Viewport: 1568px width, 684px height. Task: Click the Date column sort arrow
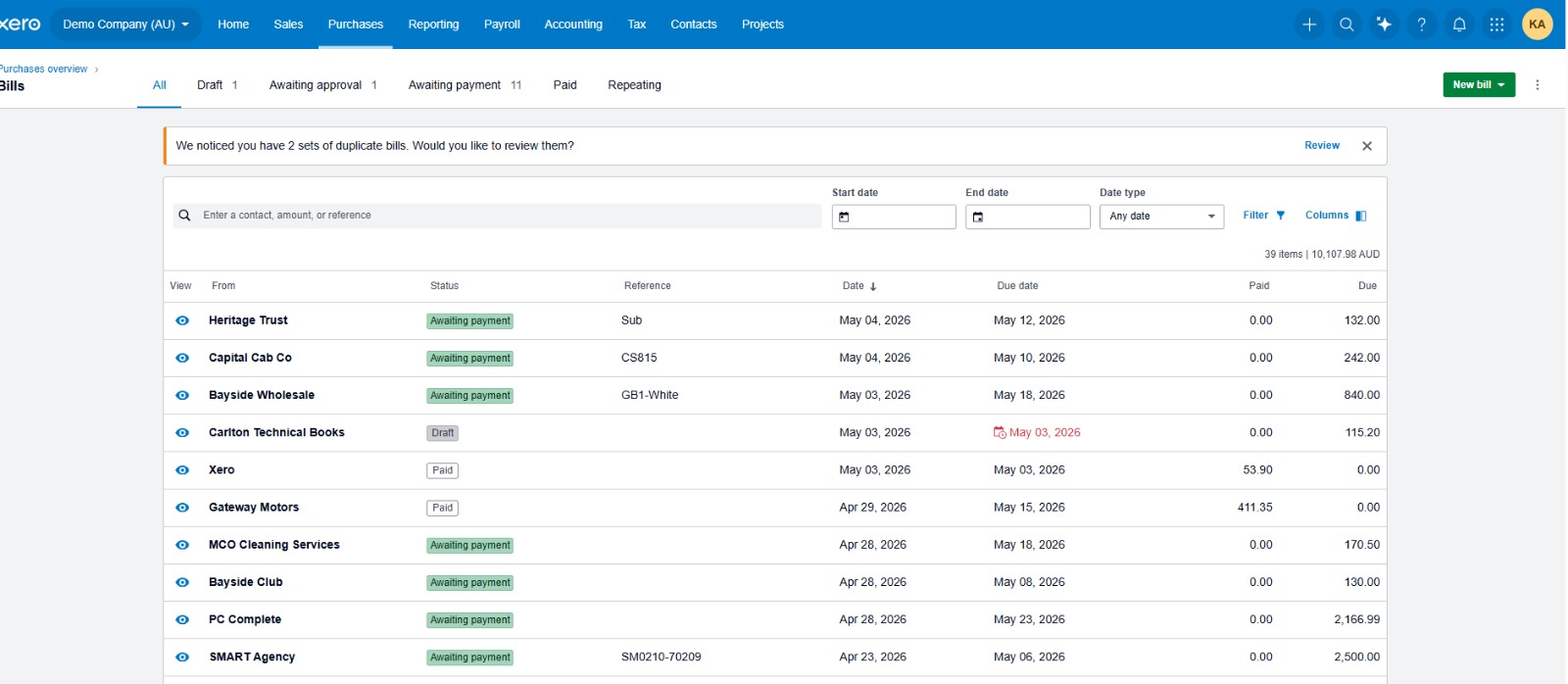pos(873,286)
